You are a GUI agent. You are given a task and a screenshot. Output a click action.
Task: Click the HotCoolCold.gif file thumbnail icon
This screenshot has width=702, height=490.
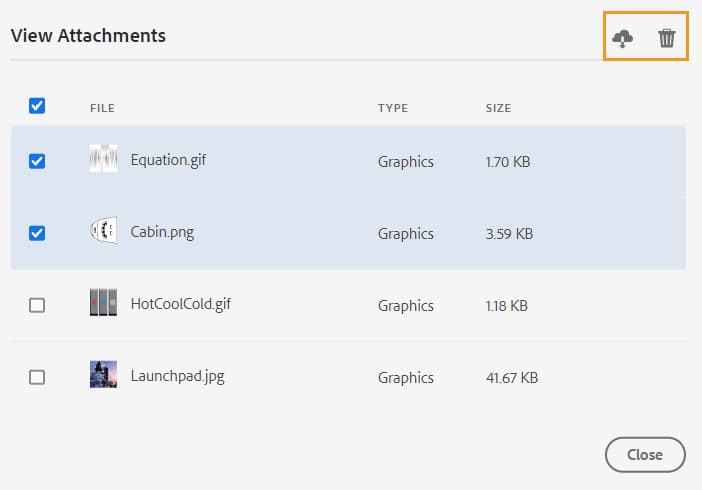point(103,303)
